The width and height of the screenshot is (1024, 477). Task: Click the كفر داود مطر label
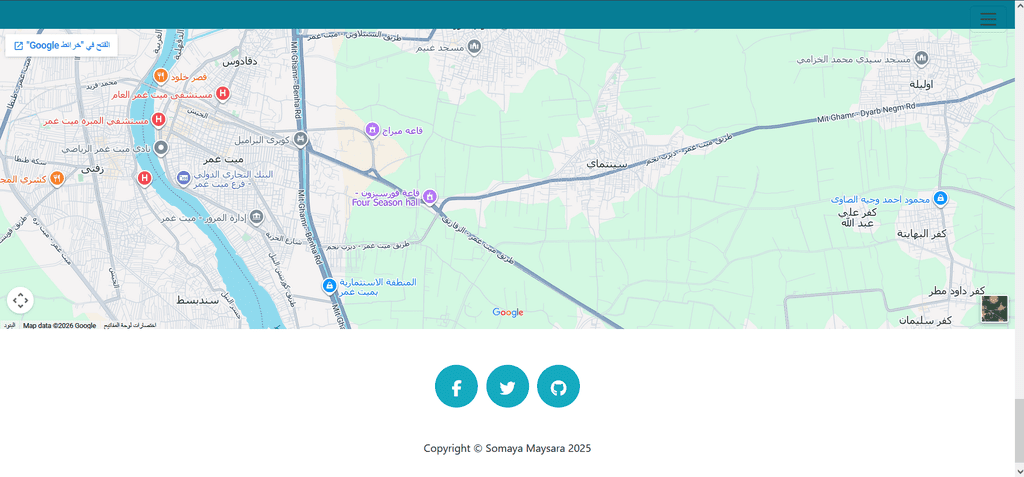957,291
